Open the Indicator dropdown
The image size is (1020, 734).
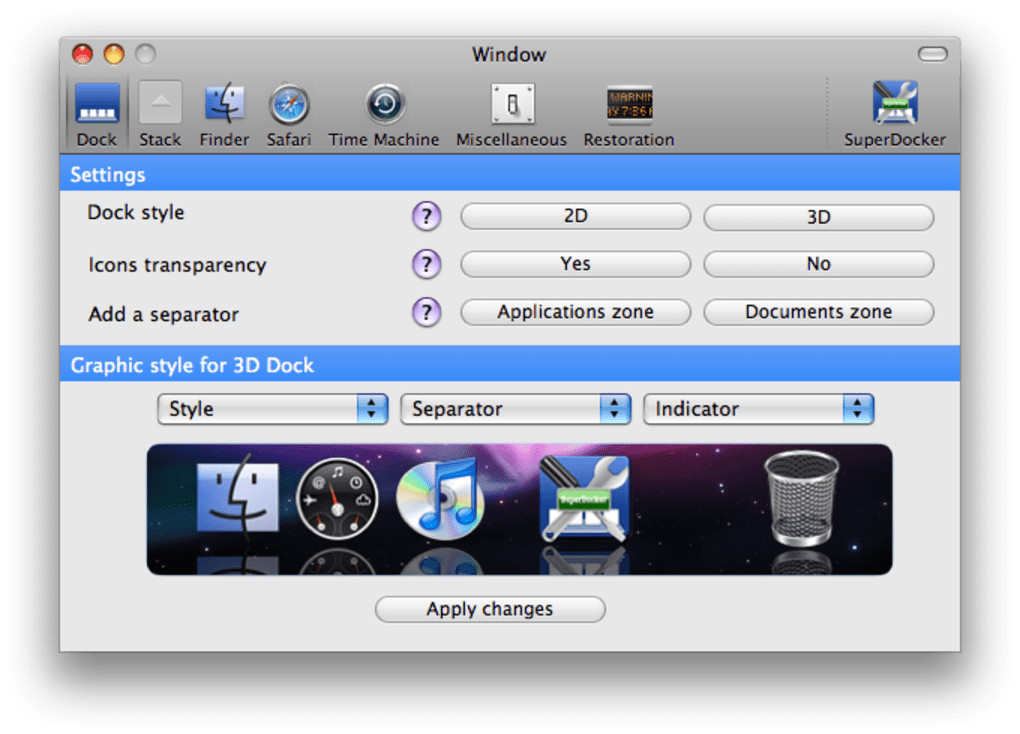[x=758, y=409]
